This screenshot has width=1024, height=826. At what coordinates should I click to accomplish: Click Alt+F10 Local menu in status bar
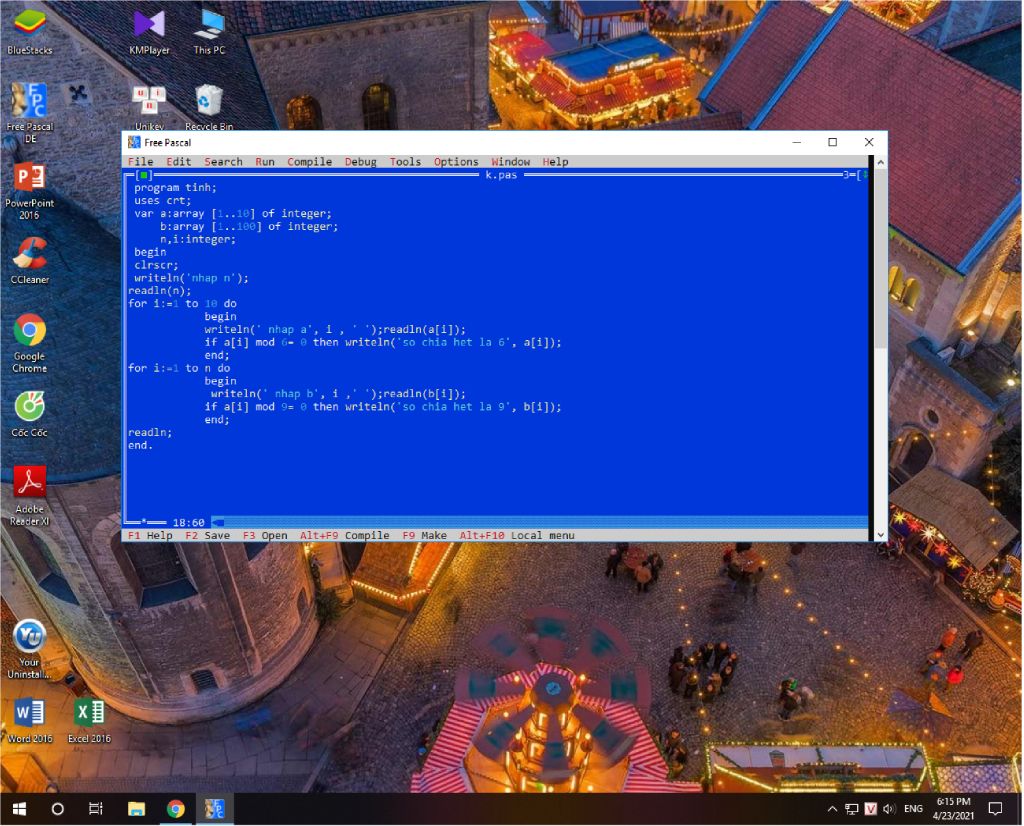click(517, 535)
